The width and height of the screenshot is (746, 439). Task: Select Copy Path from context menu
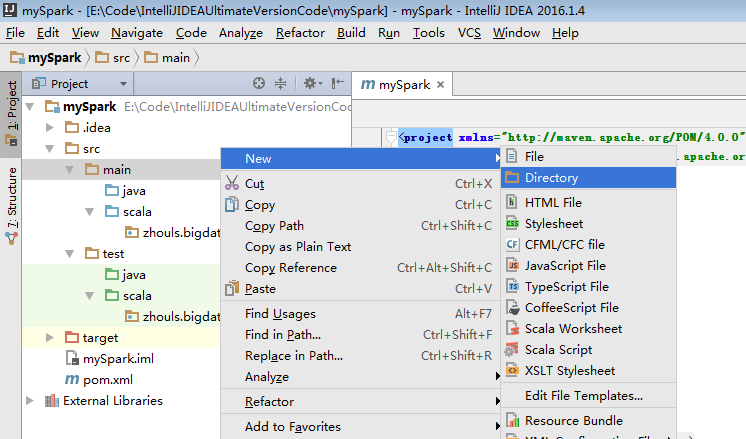[x=361, y=225]
